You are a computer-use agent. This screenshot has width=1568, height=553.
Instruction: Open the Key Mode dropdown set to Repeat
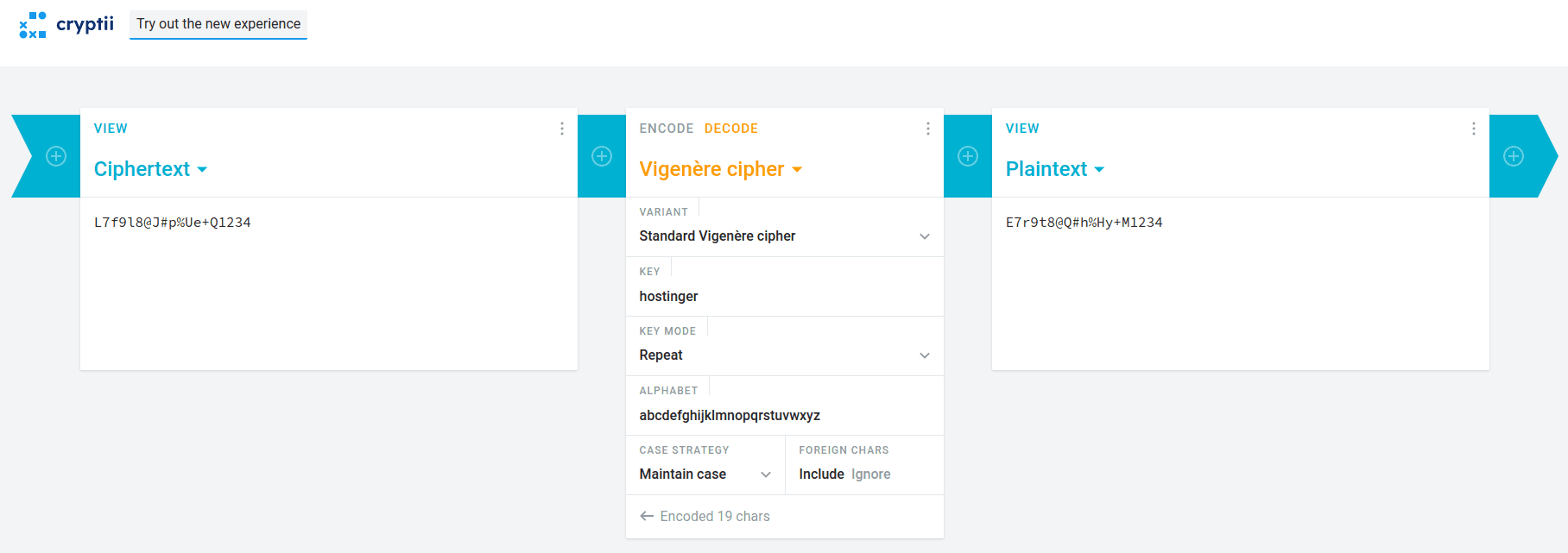(x=785, y=355)
